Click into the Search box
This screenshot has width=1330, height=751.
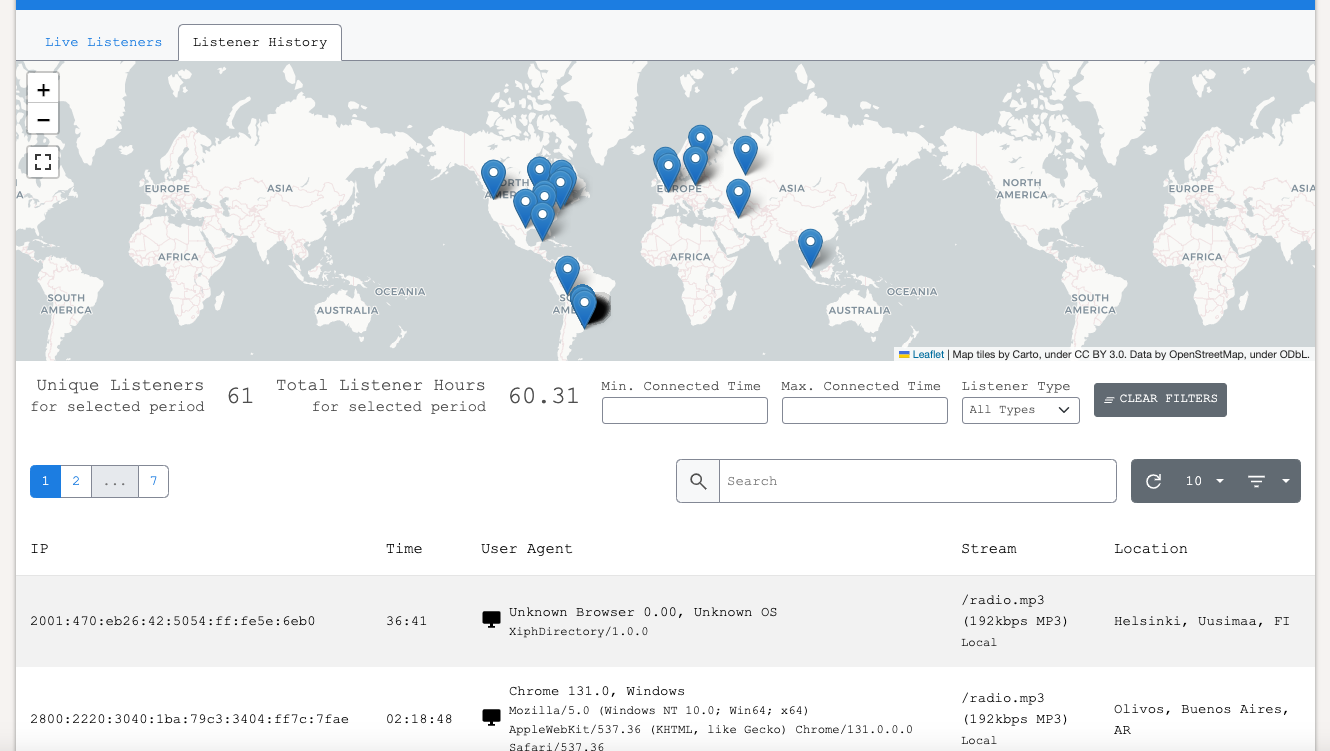pos(918,481)
